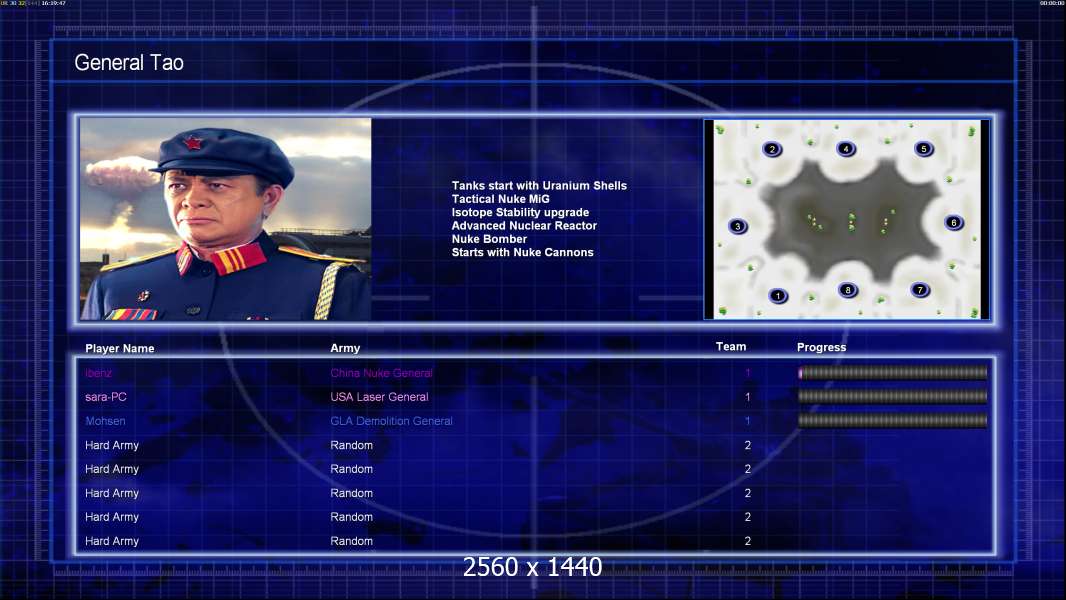Click sara-PC loading progress bar
Image resolution: width=1066 pixels, height=600 pixels.
(x=893, y=397)
